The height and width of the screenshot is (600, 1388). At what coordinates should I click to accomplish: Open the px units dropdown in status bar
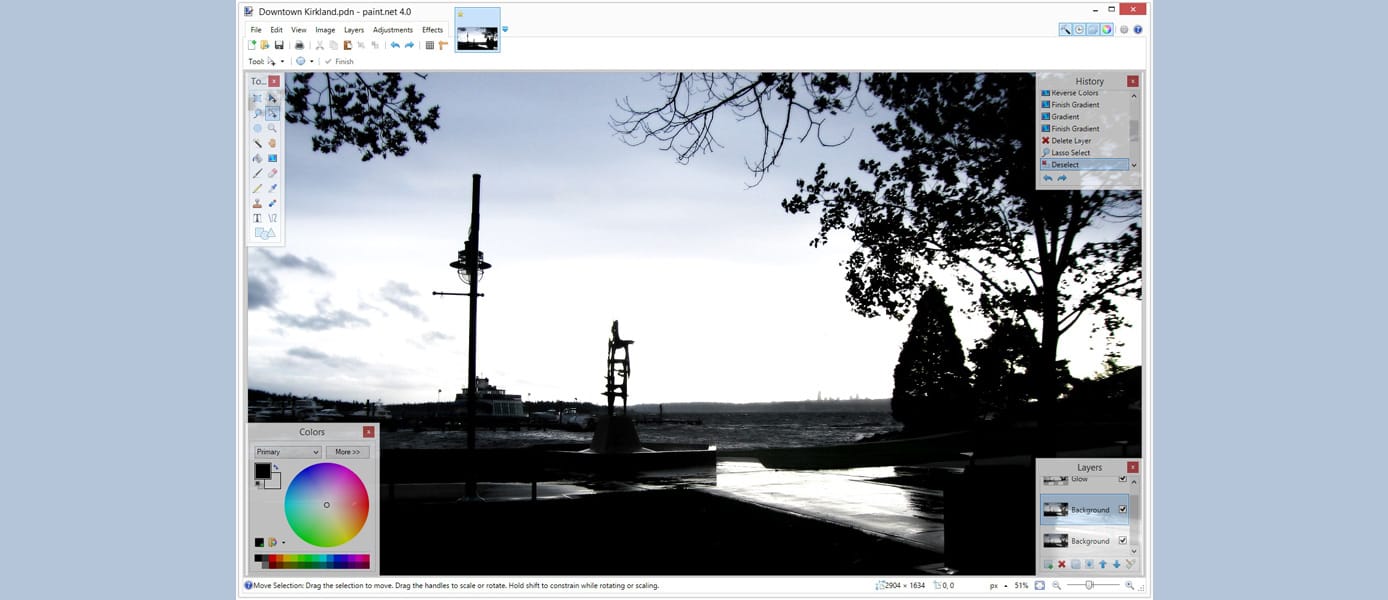coord(998,585)
